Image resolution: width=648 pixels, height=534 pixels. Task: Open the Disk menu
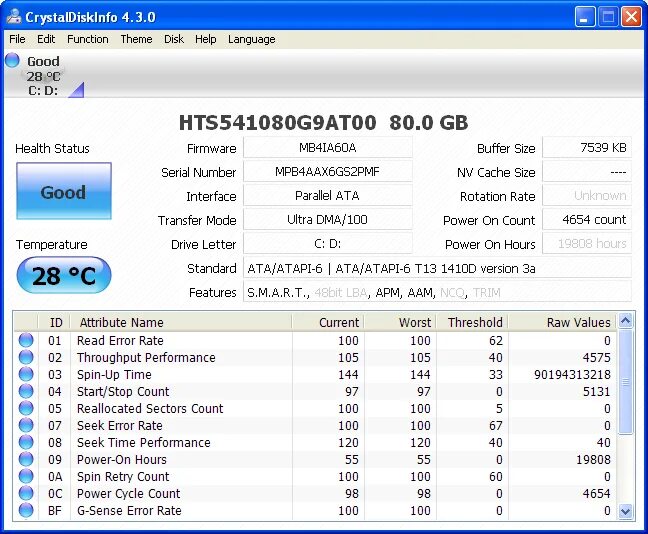(x=174, y=39)
